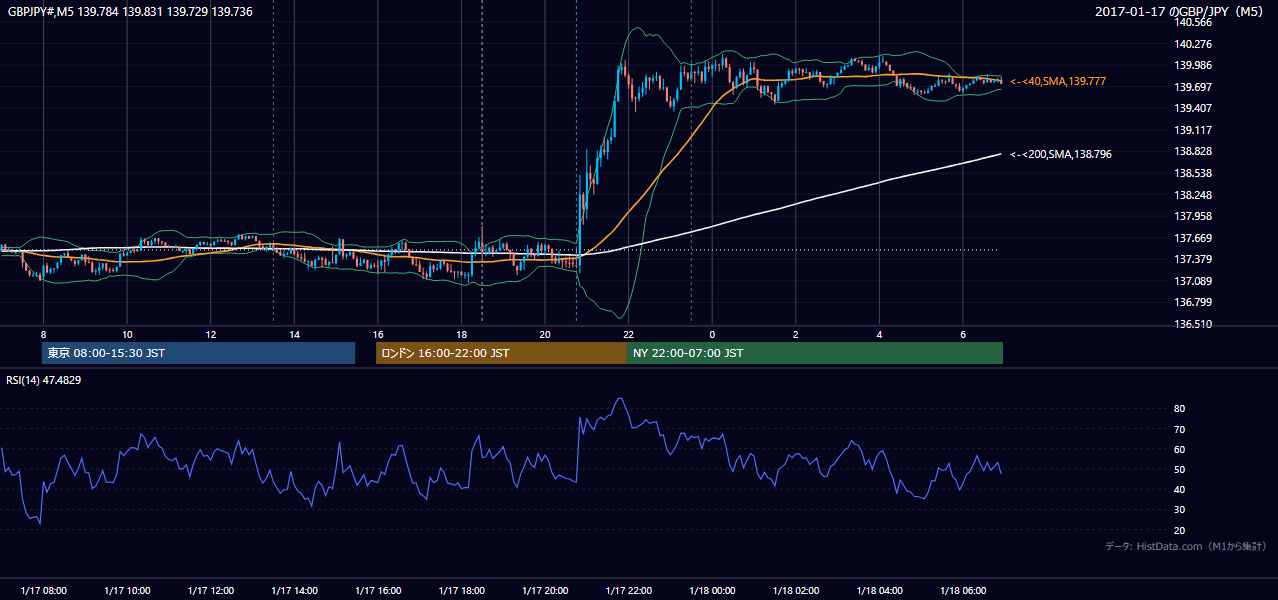Click price axis value 139.697
The height and width of the screenshot is (600, 1278).
1193,87
